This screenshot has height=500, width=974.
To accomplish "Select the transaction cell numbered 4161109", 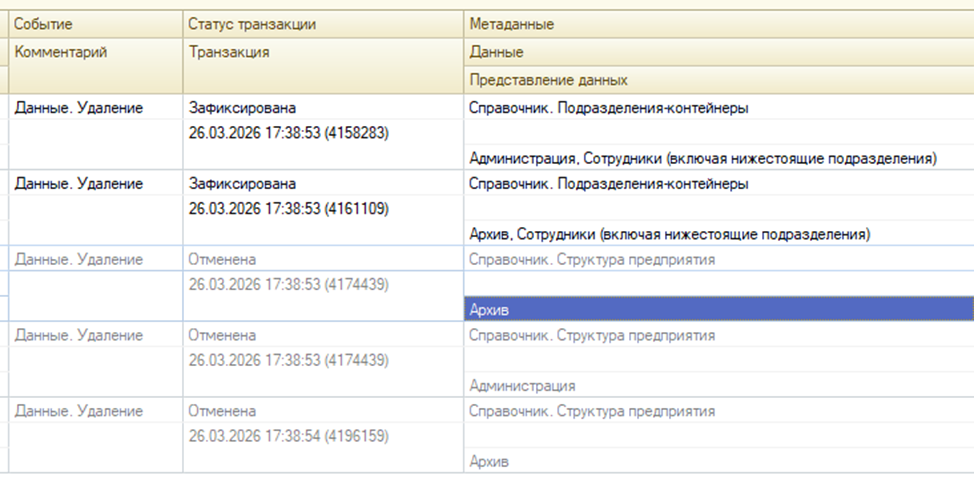I will point(288,209).
